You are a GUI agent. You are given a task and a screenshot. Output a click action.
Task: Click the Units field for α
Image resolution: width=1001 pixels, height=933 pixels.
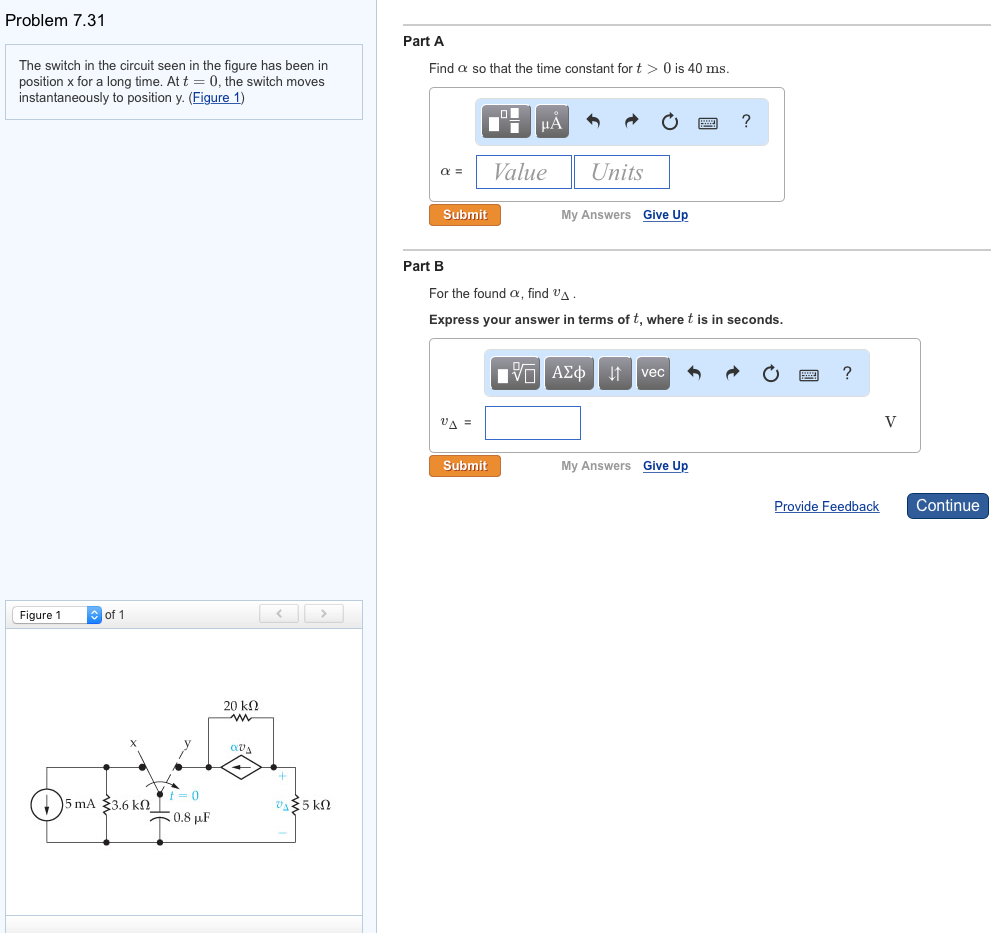(621, 172)
